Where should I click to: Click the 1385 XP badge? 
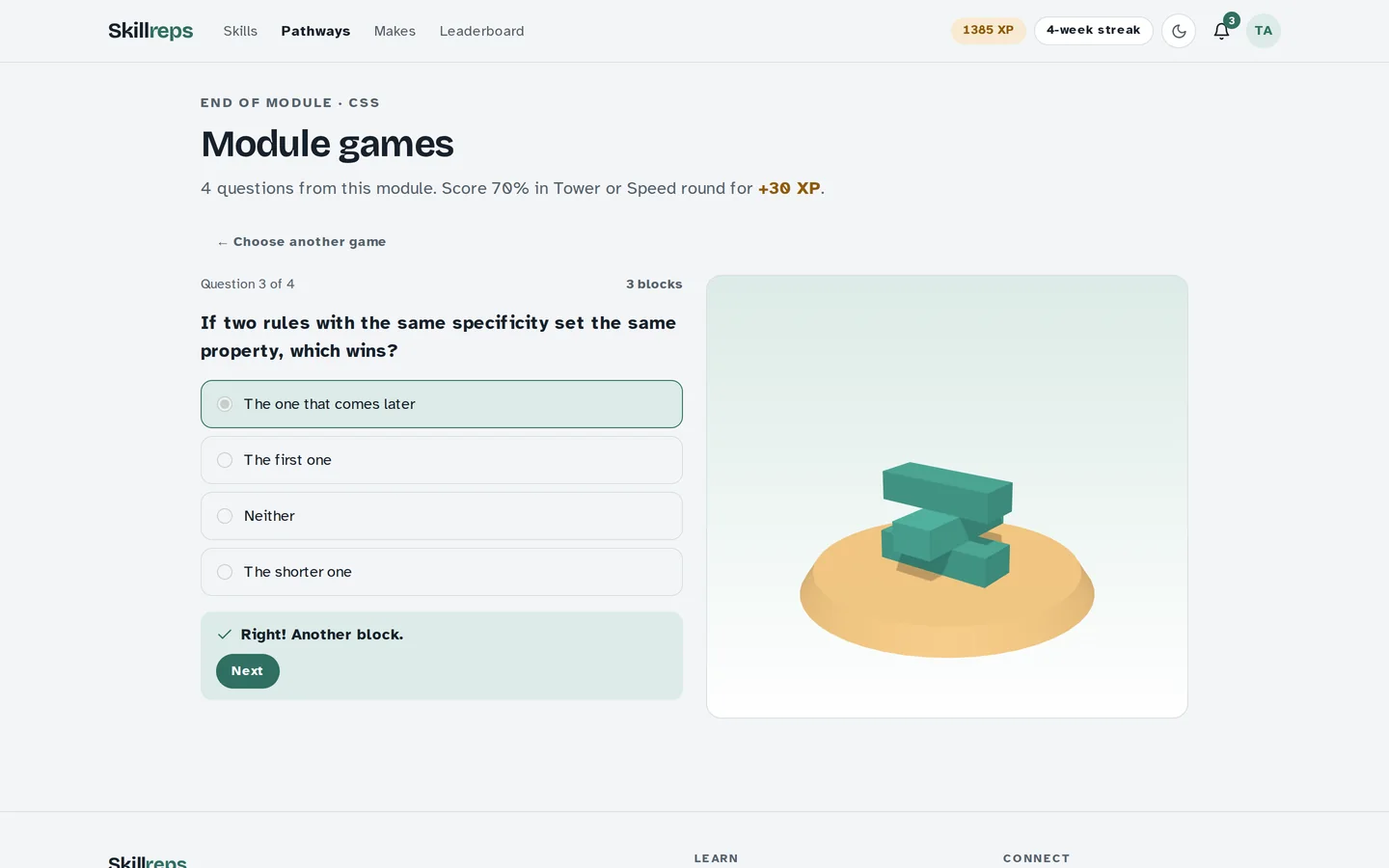tap(989, 30)
